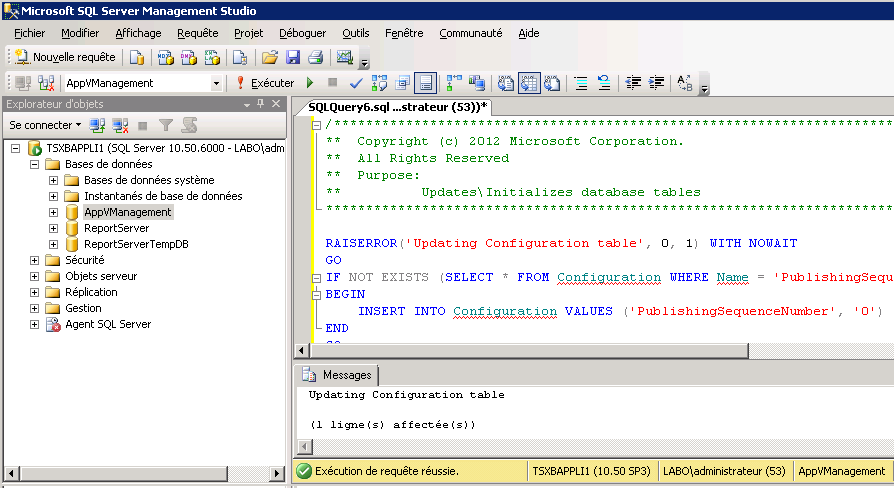The height and width of the screenshot is (488, 894).
Task: Save the query with the floppy disk icon
Action: [x=293, y=57]
